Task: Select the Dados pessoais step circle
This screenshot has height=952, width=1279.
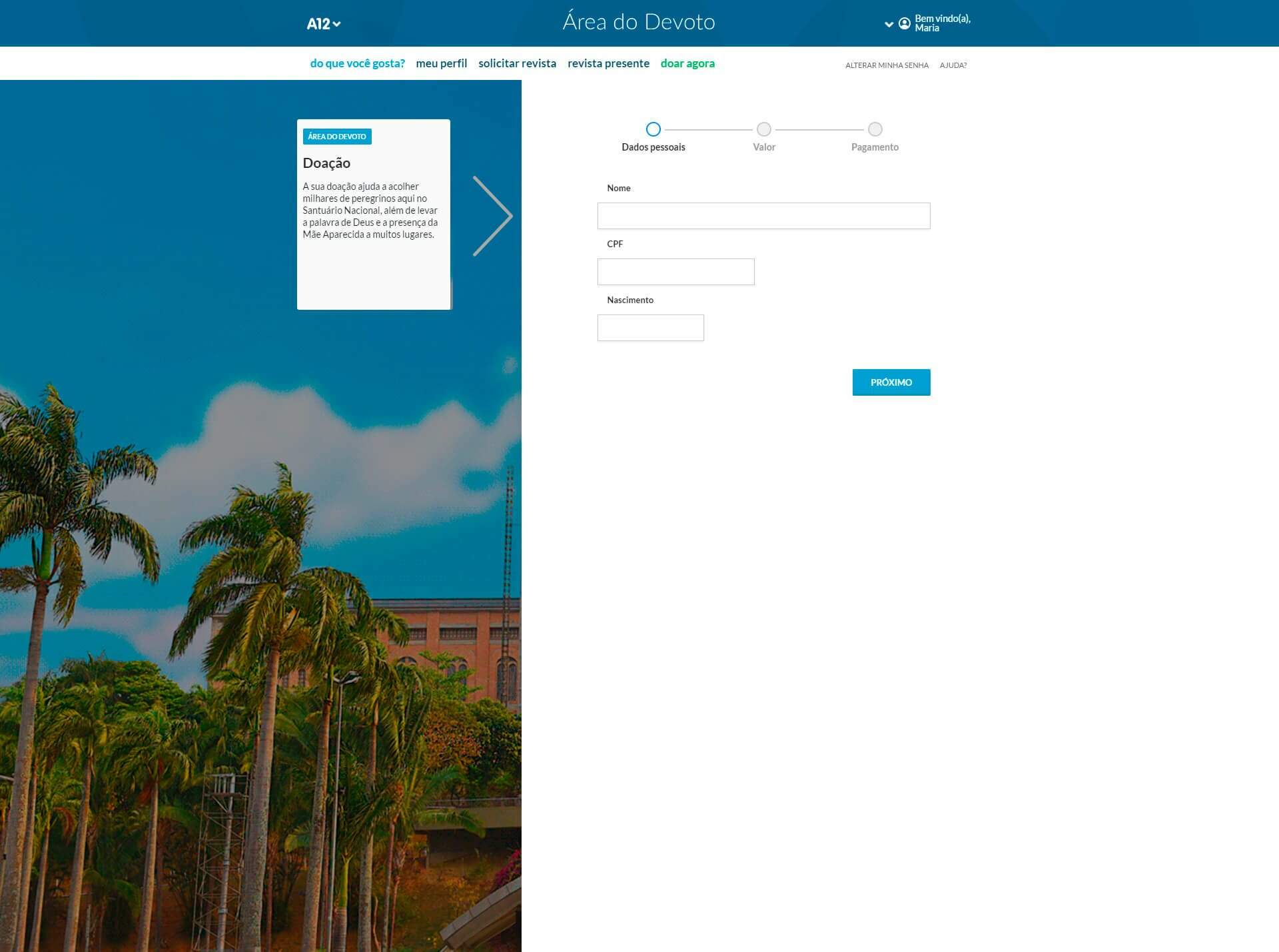Action: point(653,129)
